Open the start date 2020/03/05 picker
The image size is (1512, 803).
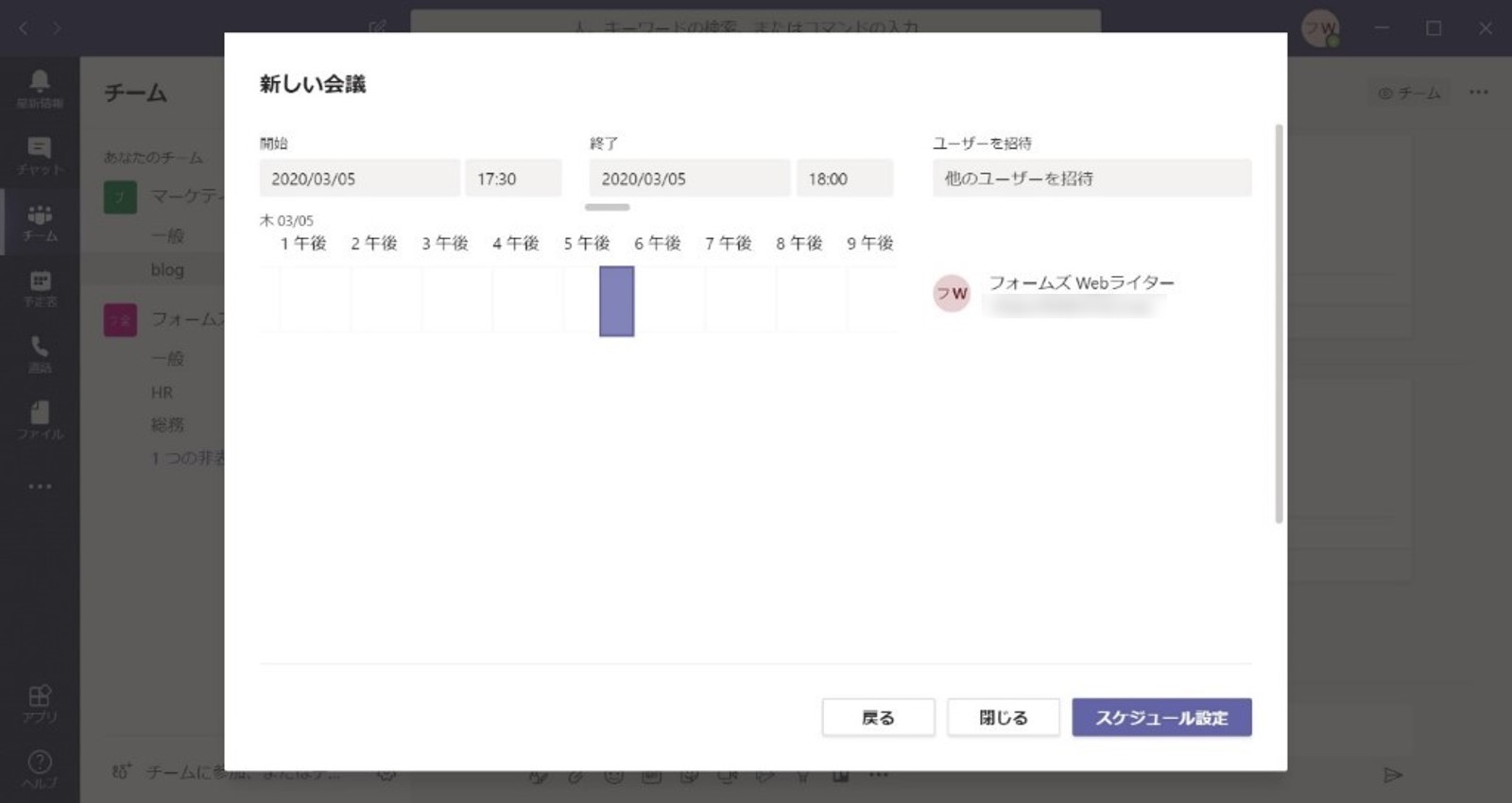pyautogui.click(x=359, y=179)
